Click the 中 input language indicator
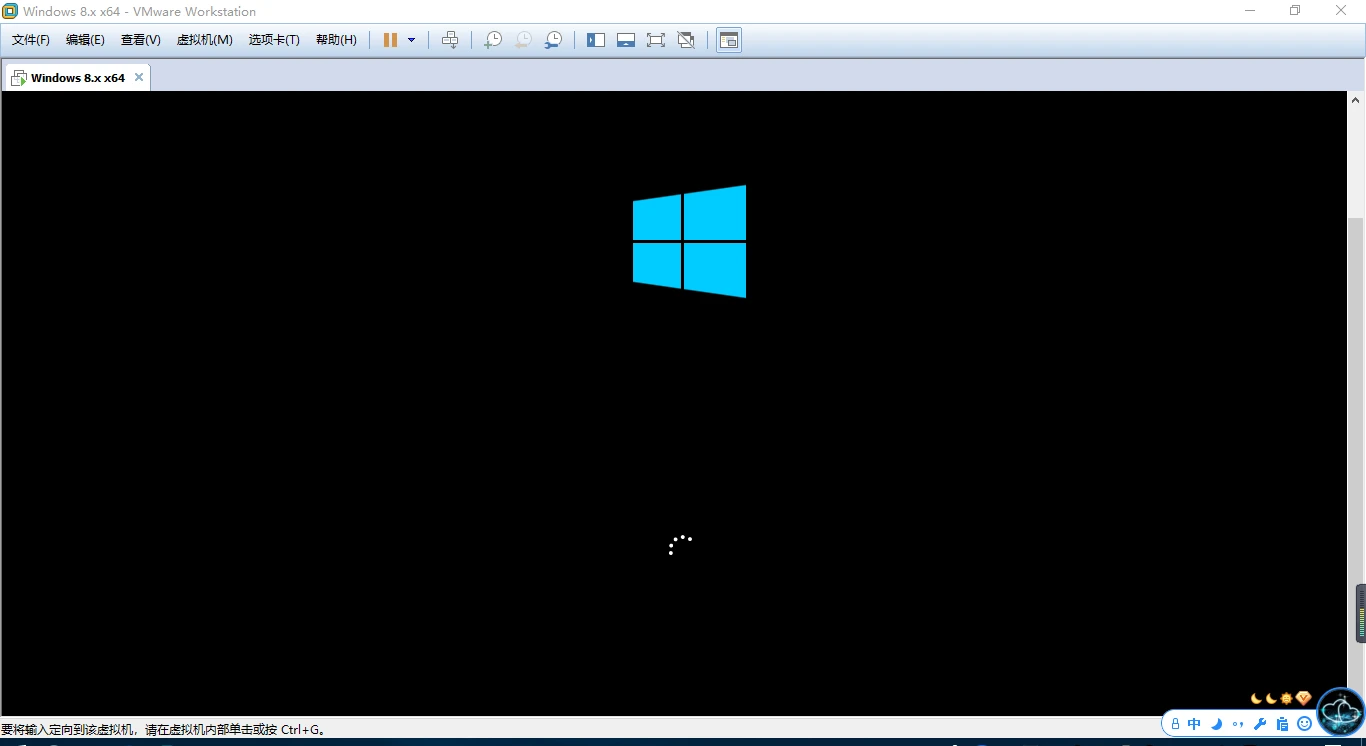 [1194, 724]
